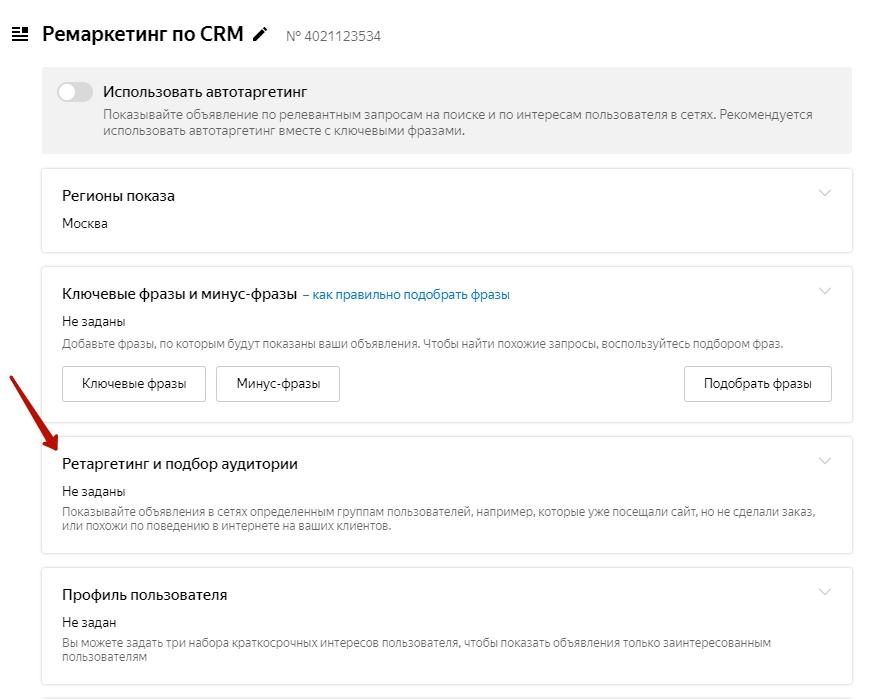Viewport: 888px width, 699px height.
Task: Collapse the keywords and minus-phrases section chevron
Action: pos(825,291)
